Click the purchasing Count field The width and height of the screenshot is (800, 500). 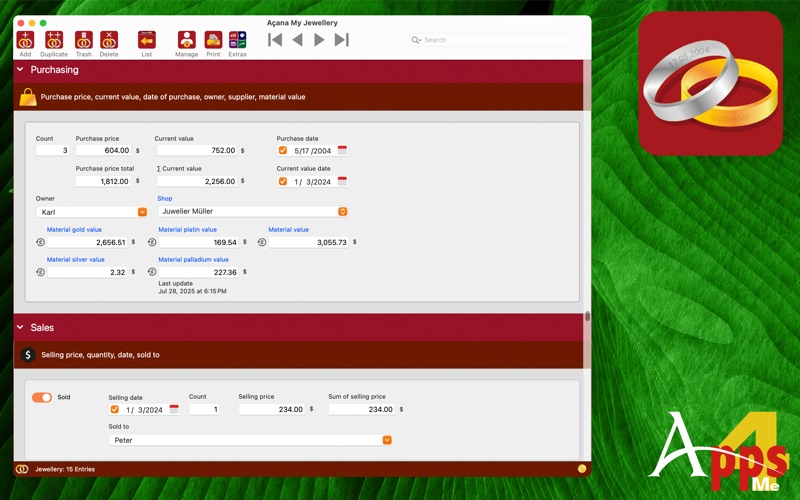coord(52,150)
